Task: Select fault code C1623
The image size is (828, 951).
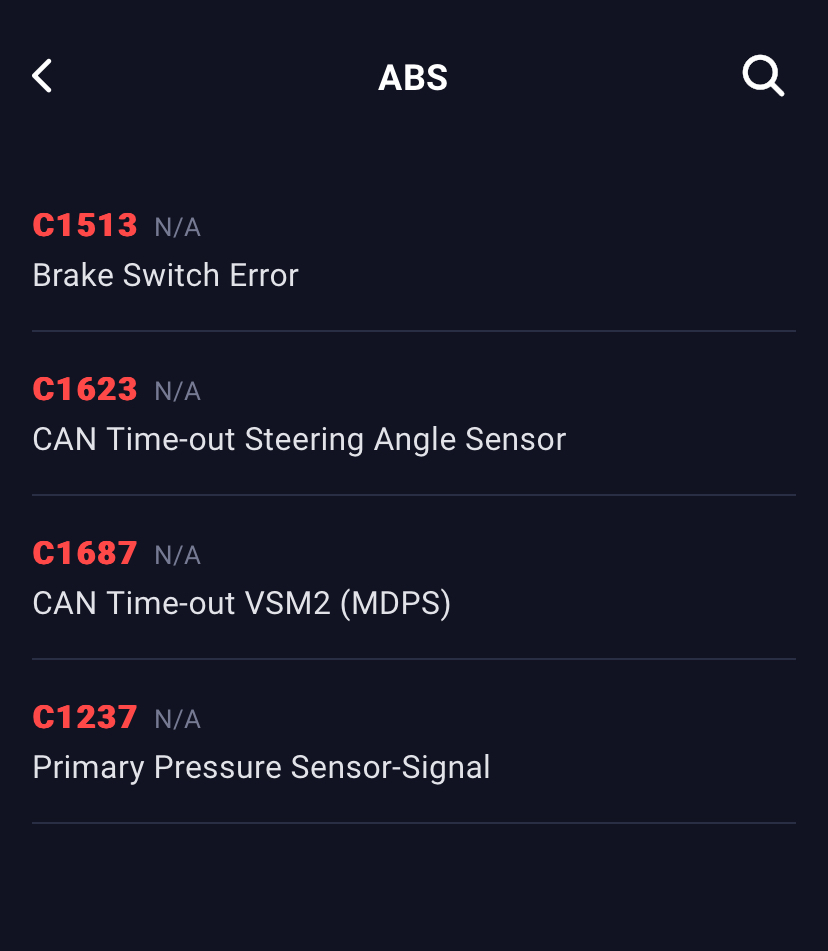Action: (85, 389)
